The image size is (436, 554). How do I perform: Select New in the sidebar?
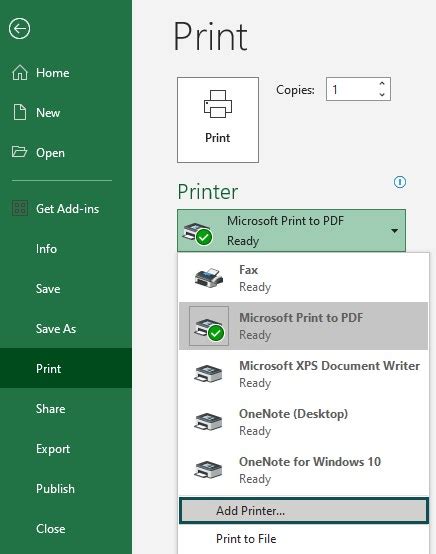coord(66,112)
